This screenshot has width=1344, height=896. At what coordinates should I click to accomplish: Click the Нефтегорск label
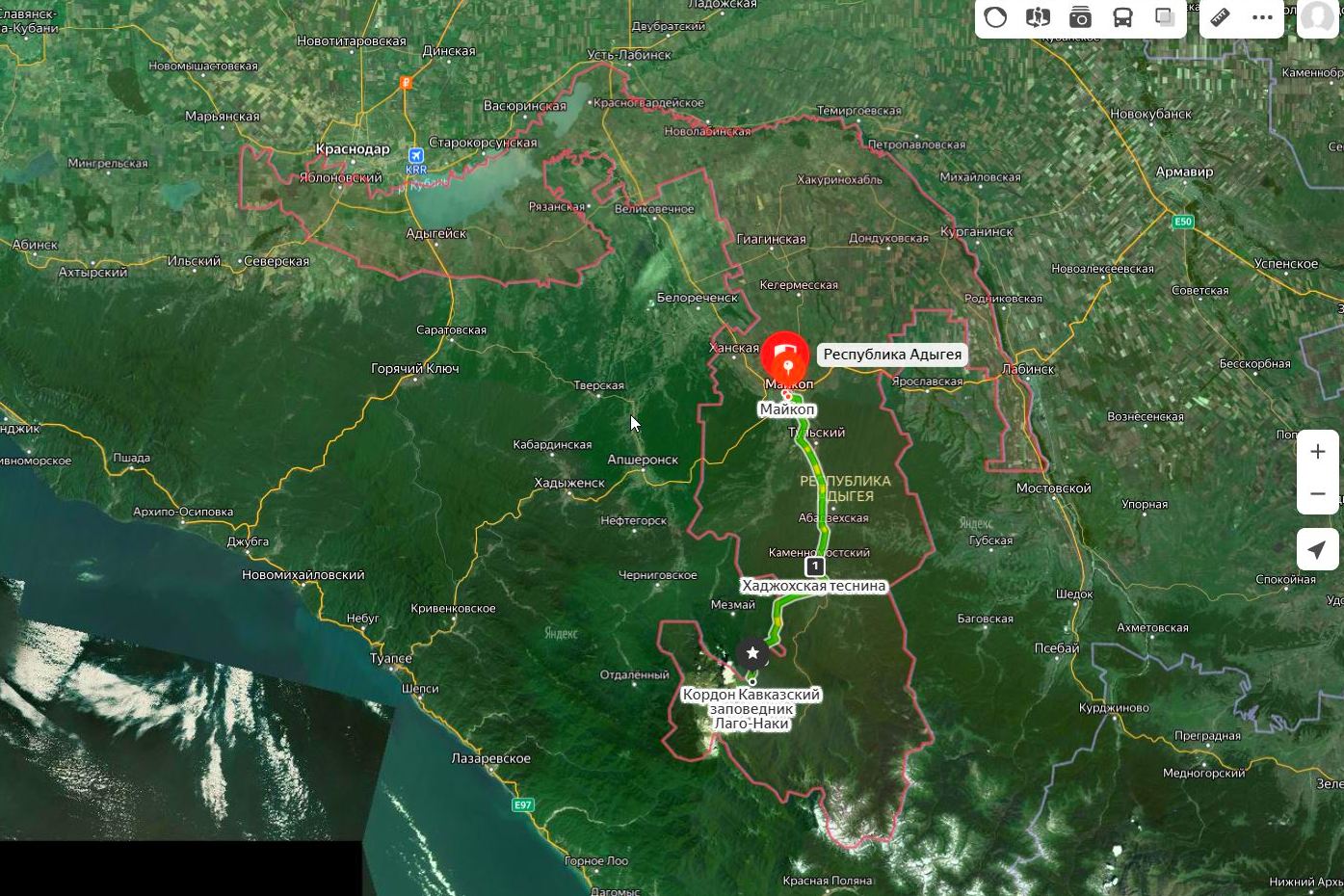[633, 521]
